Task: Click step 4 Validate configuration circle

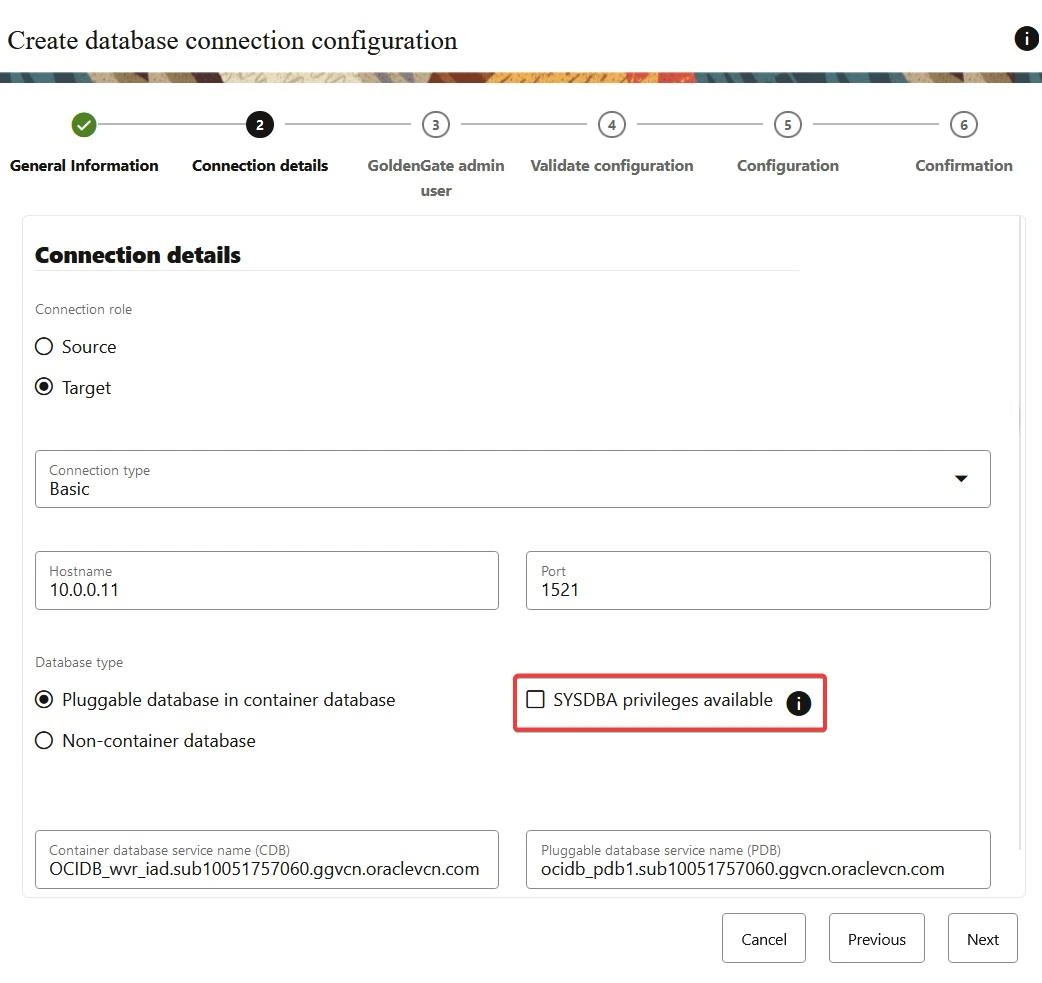Action: tap(611, 125)
